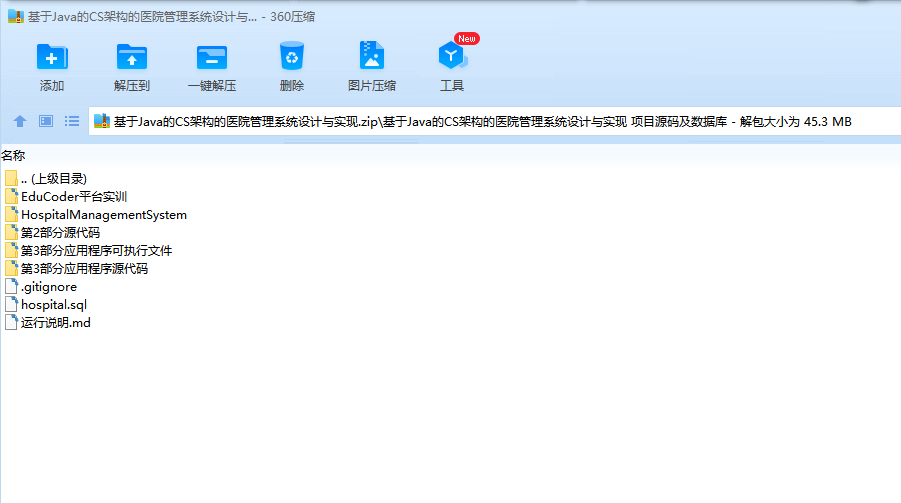Open the 图片压缩 image compression tool
The width and height of the screenshot is (901, 503).
[x=372, y=55]
